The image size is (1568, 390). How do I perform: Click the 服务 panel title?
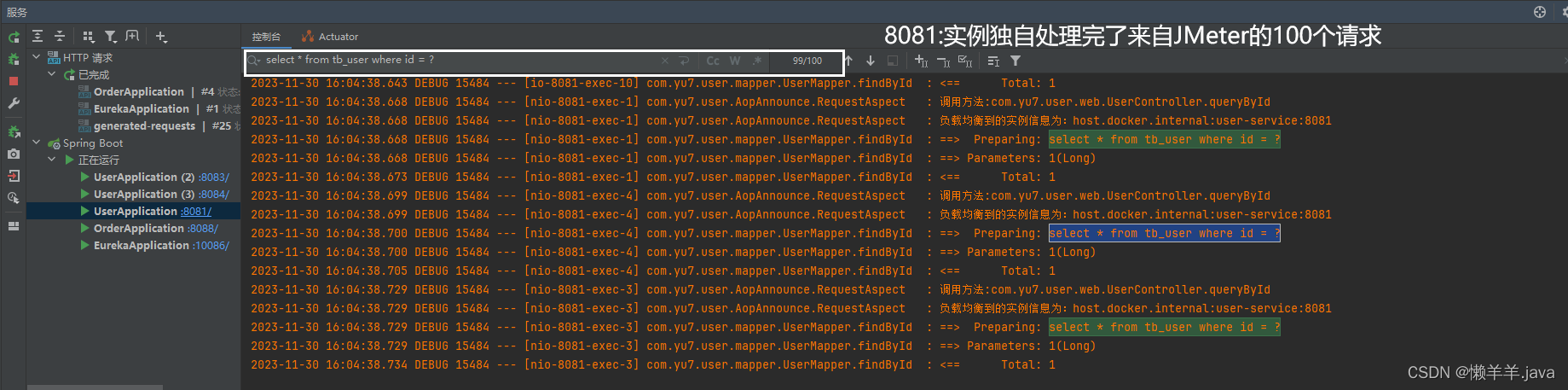[x=17, y=12]
